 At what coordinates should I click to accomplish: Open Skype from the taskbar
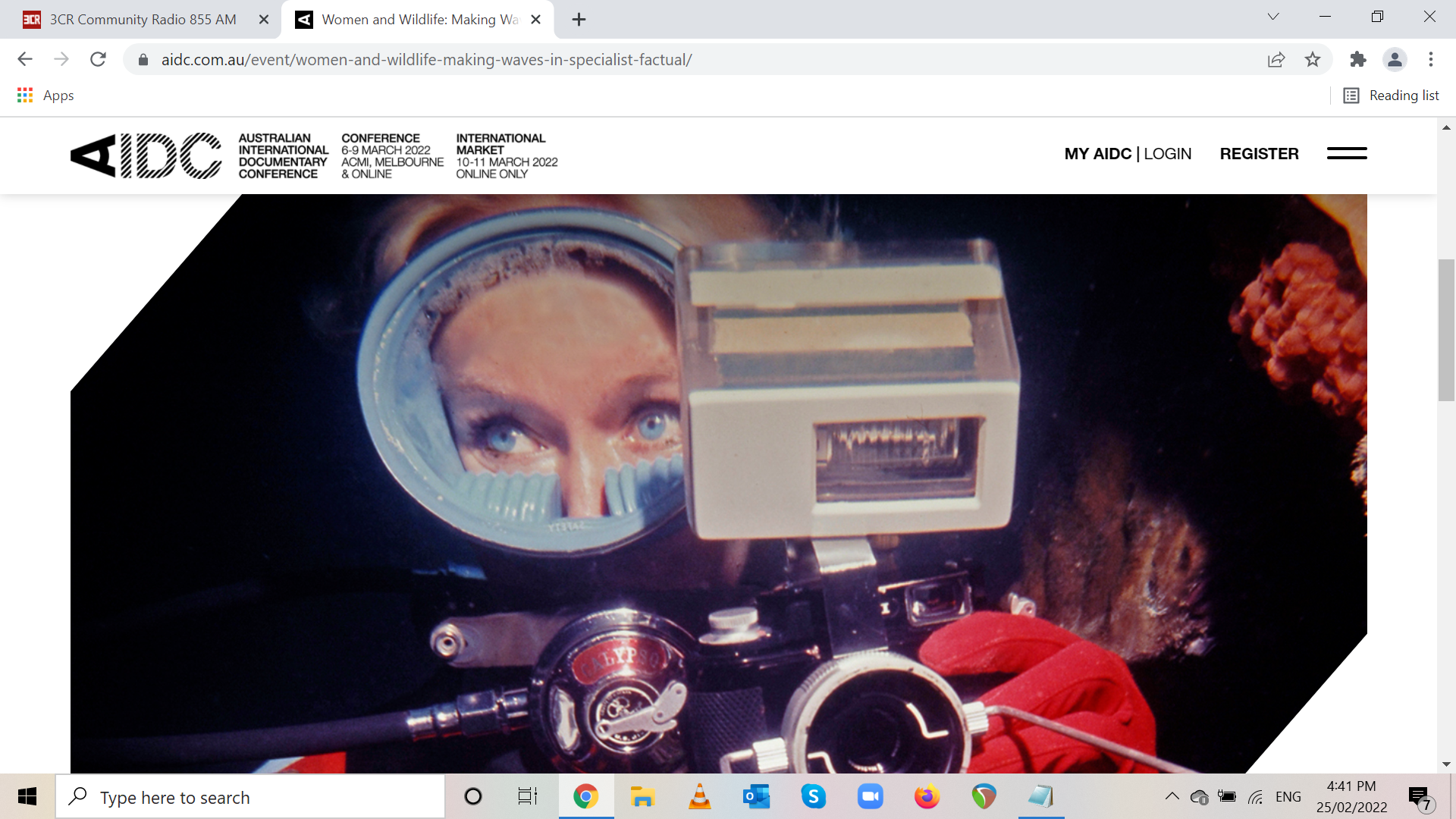(x=813, y=796)
